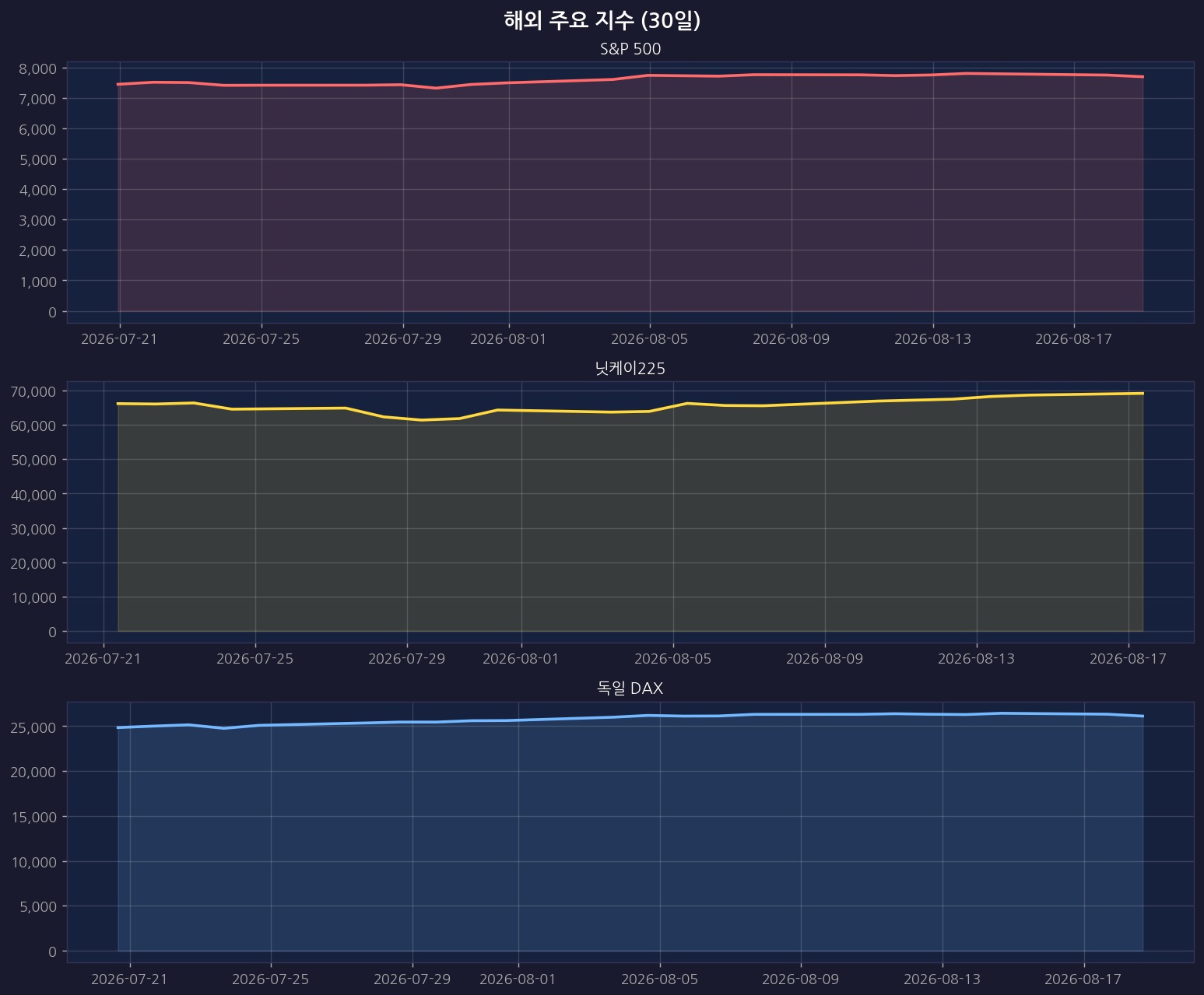Screen dimensions: 1204x995
Task: Click the red S&P 500 line dip near 07-30
Action: click(x=437, y=88)
